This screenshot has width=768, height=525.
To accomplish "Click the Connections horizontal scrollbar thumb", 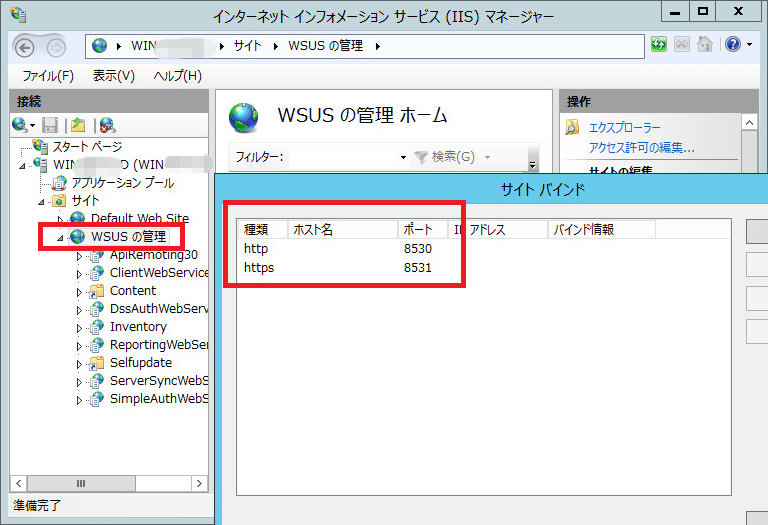I will [81, 484].
